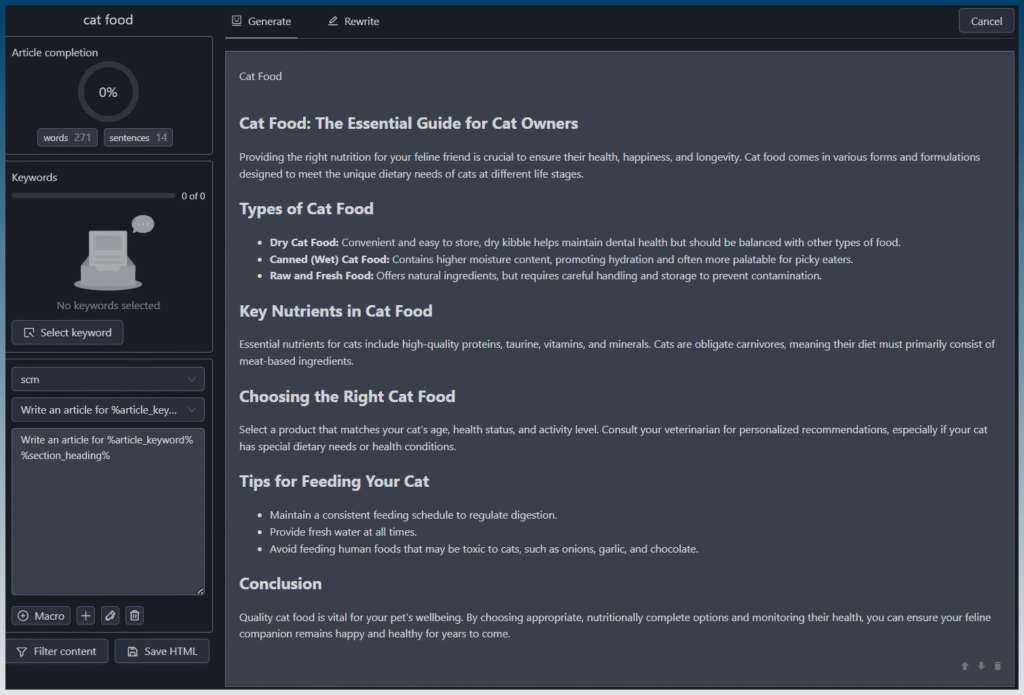Click the plus icon to add prompt
Image resolution: width=1024 pixels, height=695 pixels.
click(86, 616)
